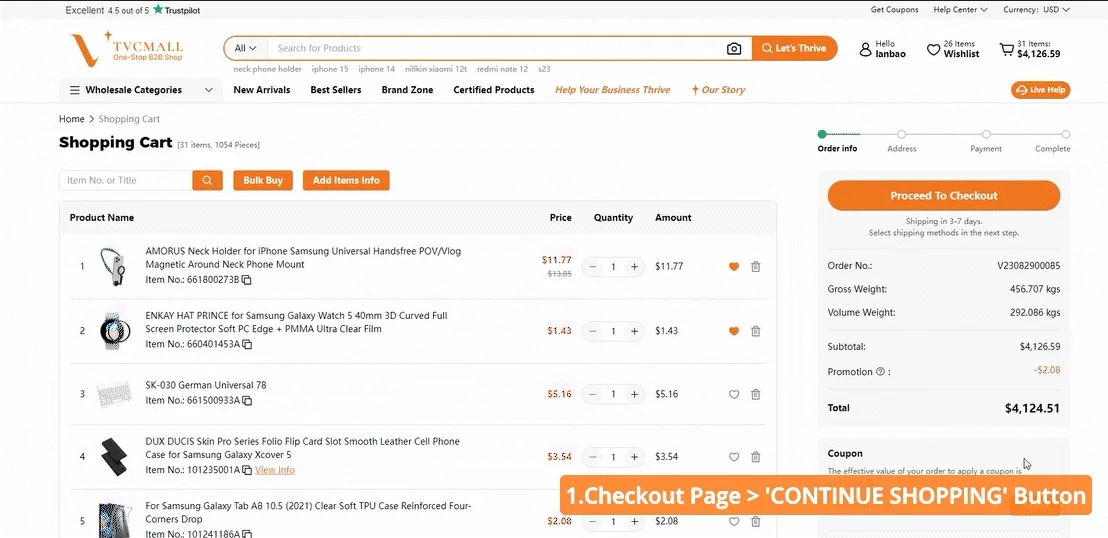The image size is (1108, 538).
Task: Click suggested search 'redmi note 12'
Action: coord(502,69)
